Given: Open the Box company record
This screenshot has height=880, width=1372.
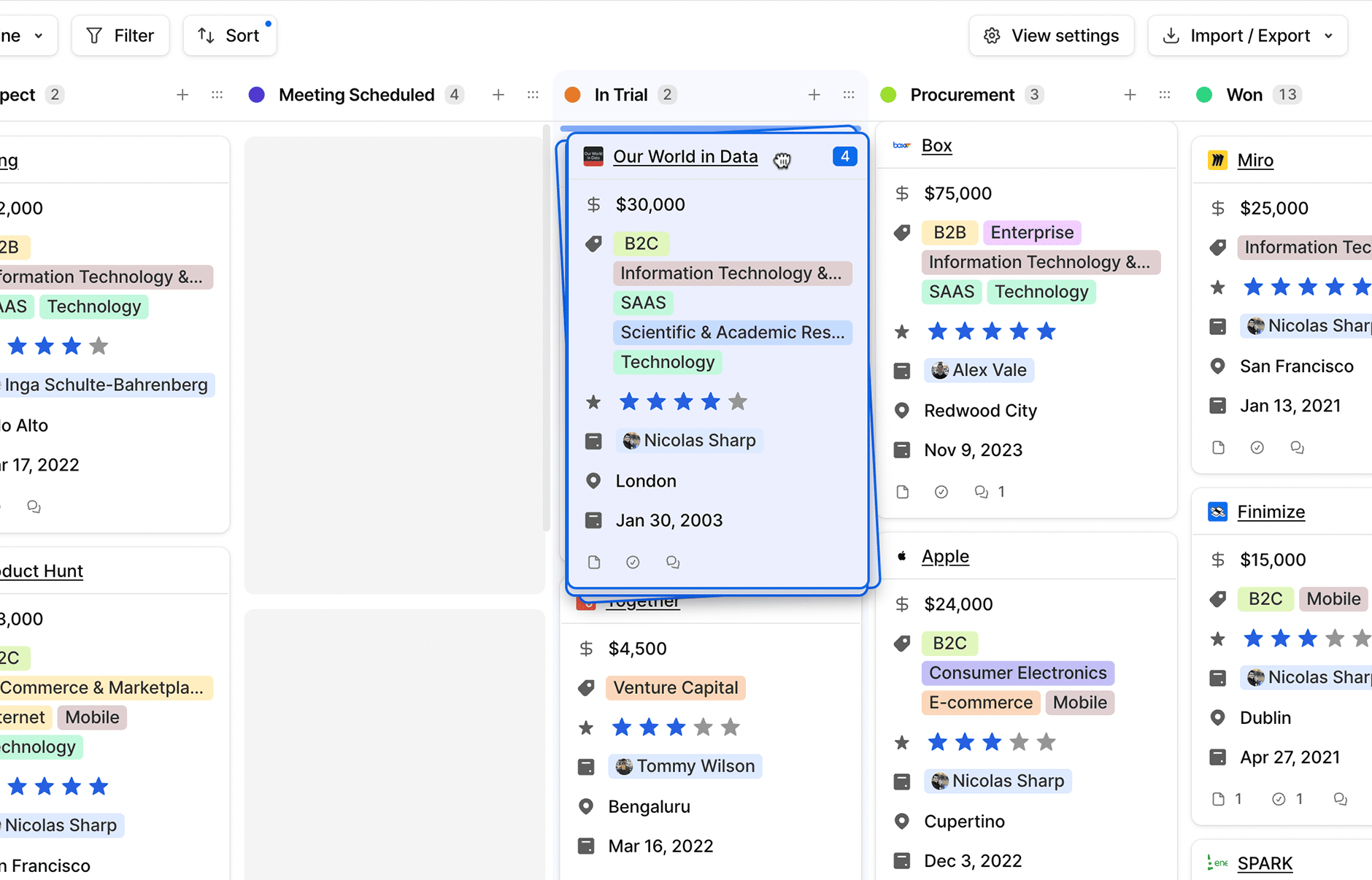Looking at the screenshot, I should [936, 145].
